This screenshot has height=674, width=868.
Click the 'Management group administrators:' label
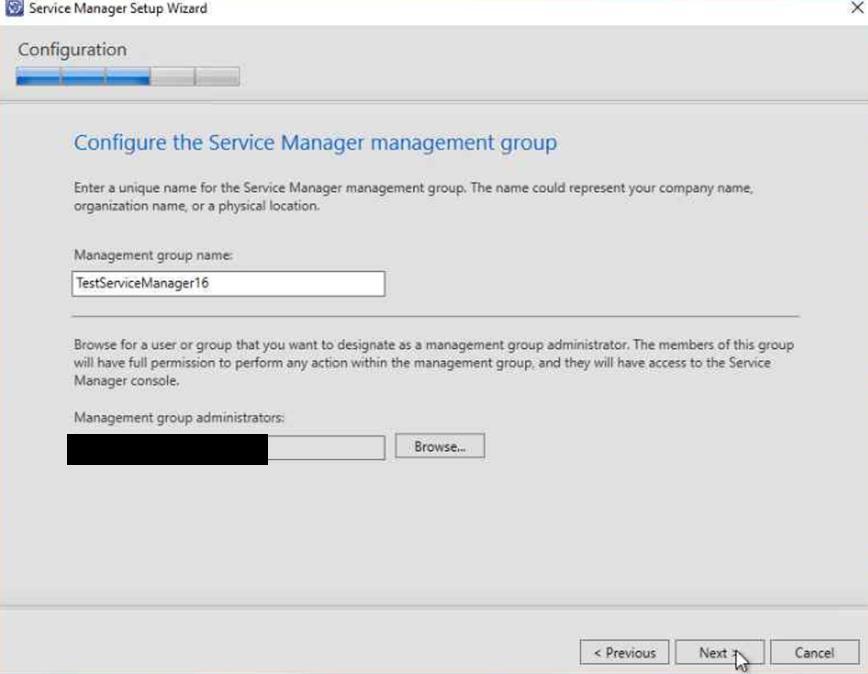click(179, 417)
